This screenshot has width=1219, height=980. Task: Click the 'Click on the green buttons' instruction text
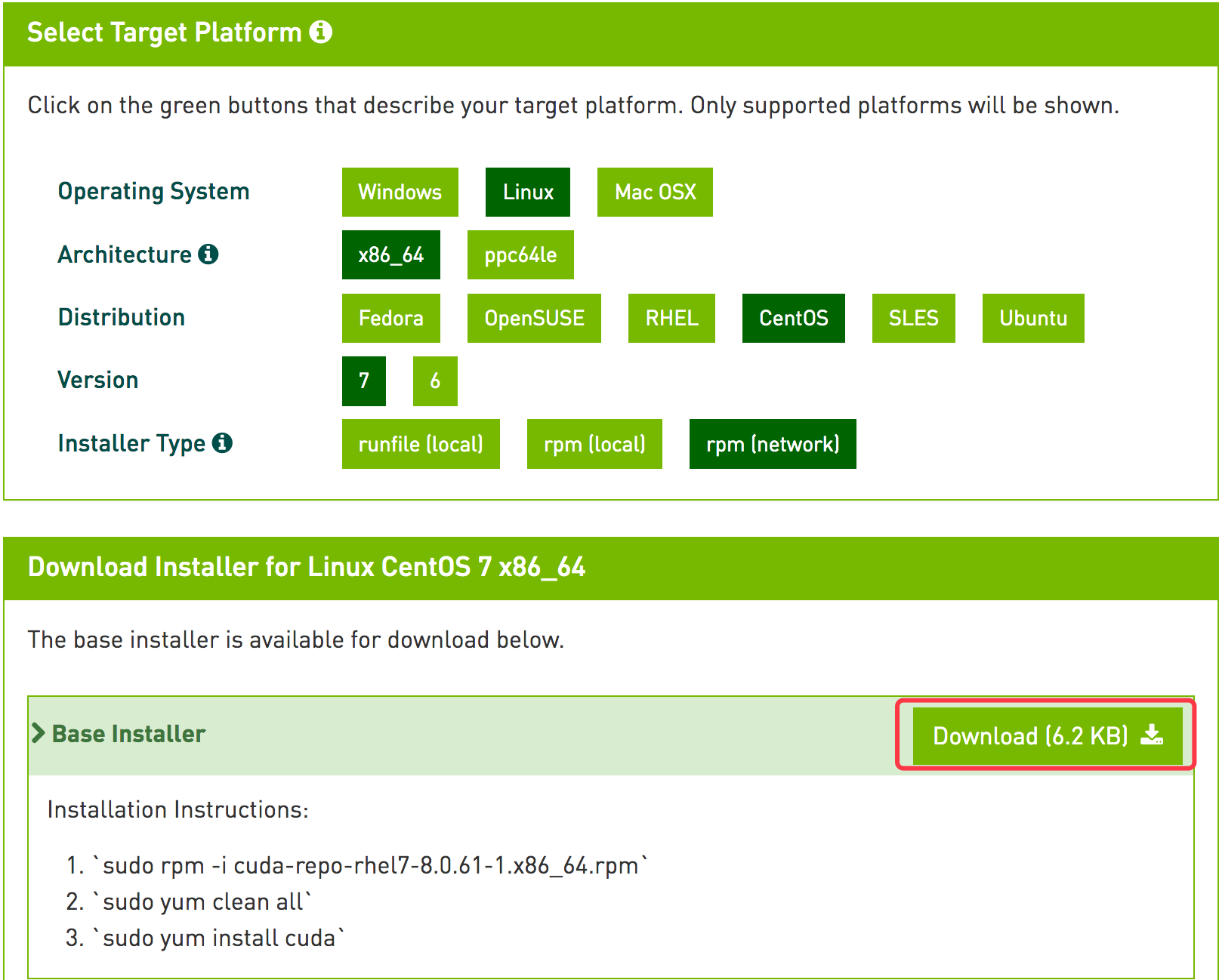click(x=573, y=106)
